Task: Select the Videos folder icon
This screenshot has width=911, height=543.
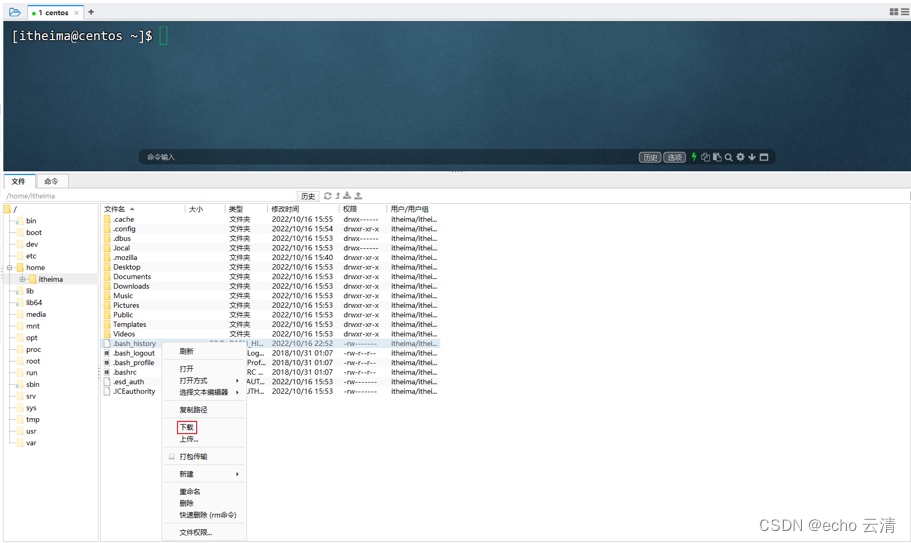Action: coord(107,334)
